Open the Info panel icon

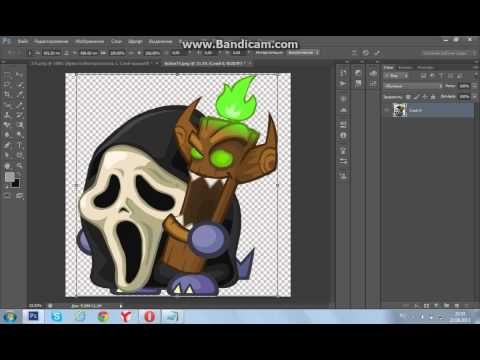tap(343, 135)
